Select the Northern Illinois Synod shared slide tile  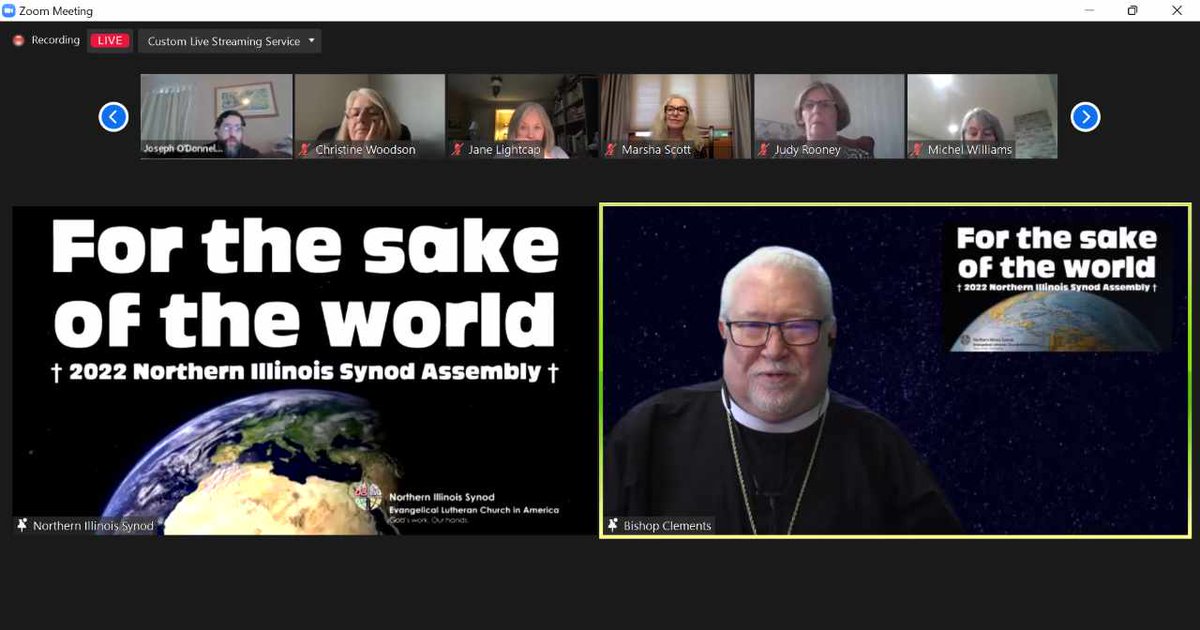[304, 370]
